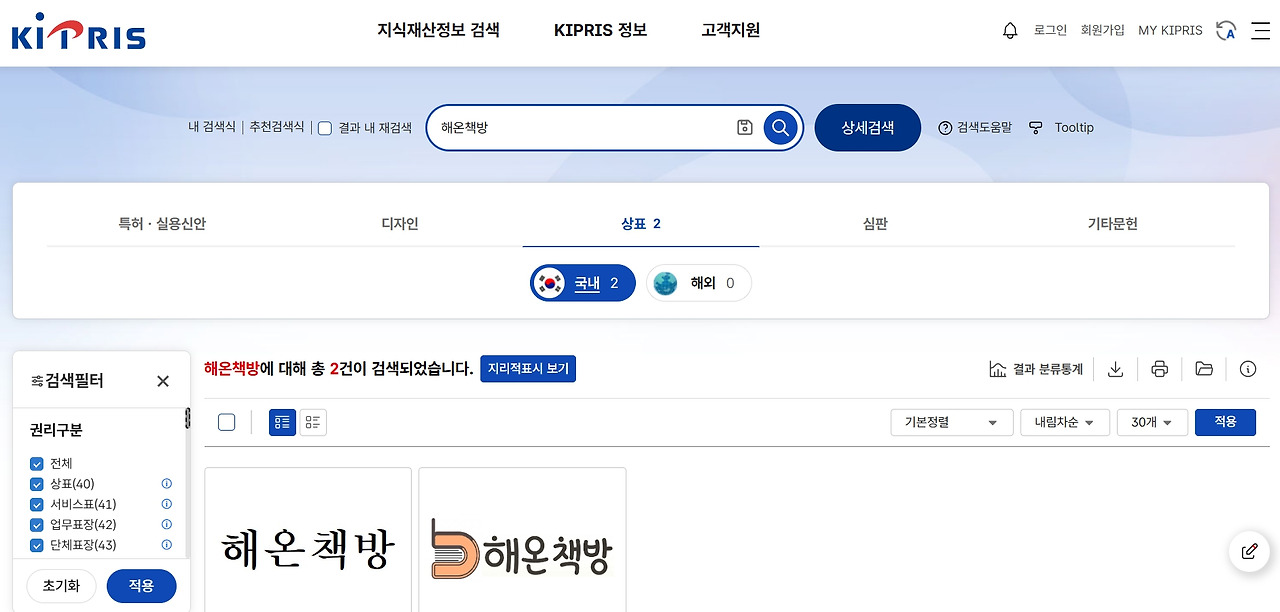Open the 내림차순 order dropdown
This screenshot has height=612, width=1280.
coord(1065,422)
